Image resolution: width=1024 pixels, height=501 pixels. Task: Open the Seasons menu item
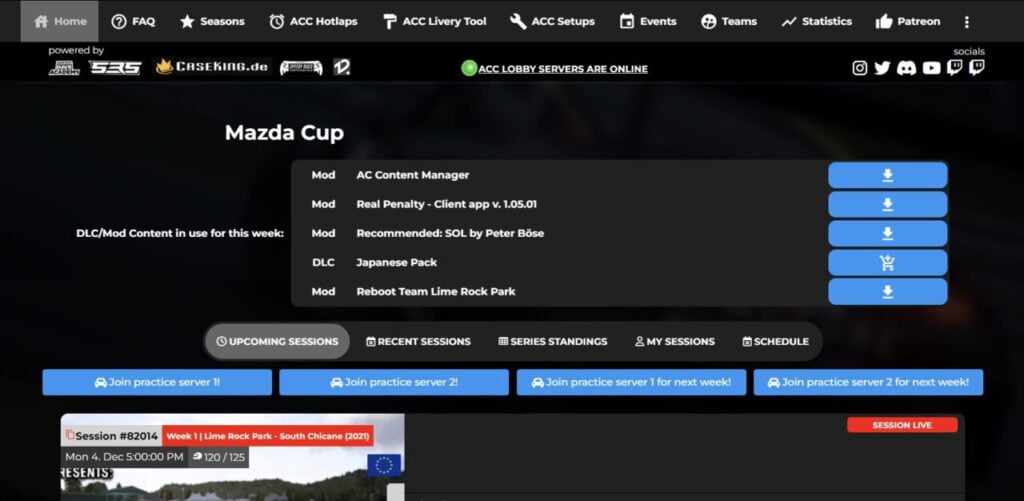pos(212,22)
